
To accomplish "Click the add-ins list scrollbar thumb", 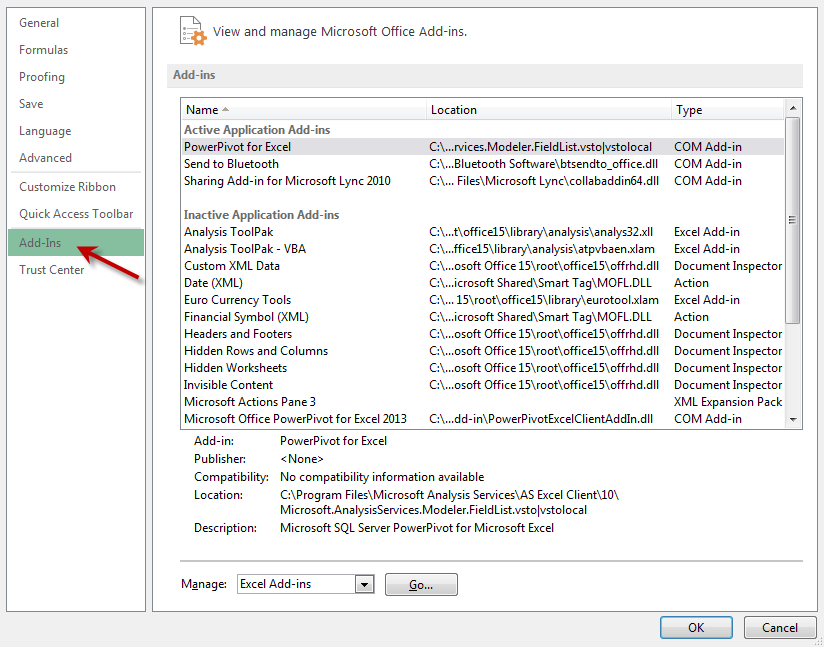I will coord(793,220).
